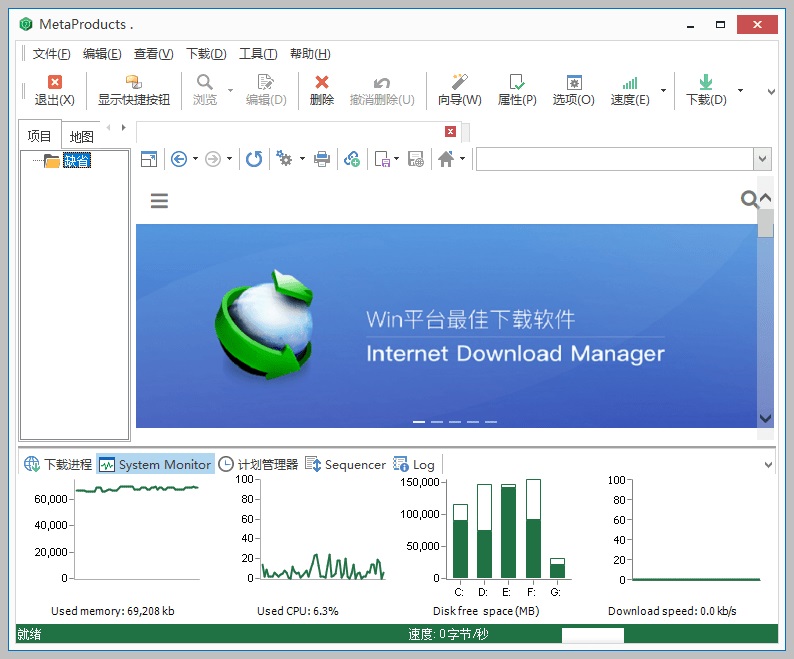Screen dimensions: 794x659
Task: Switch to the 地图 tab
Action: pyautogui.click(x=82, y=137)
